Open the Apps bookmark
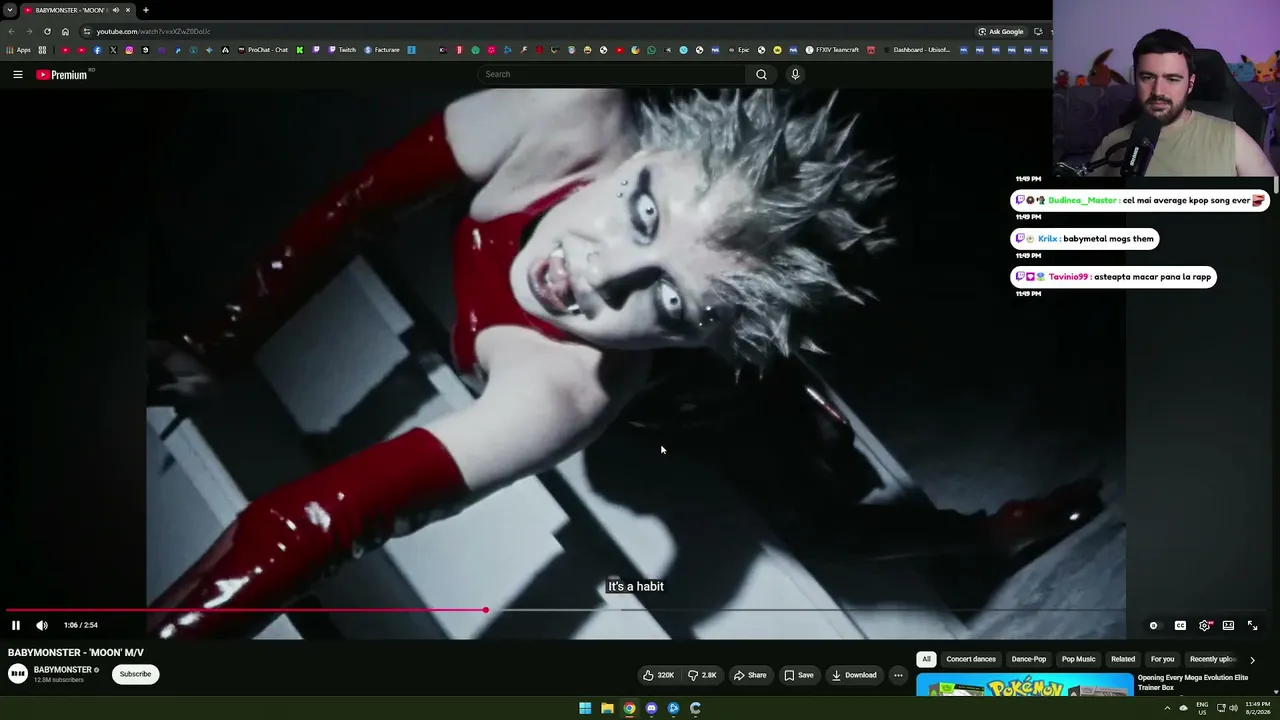 [x=19, y=50]
